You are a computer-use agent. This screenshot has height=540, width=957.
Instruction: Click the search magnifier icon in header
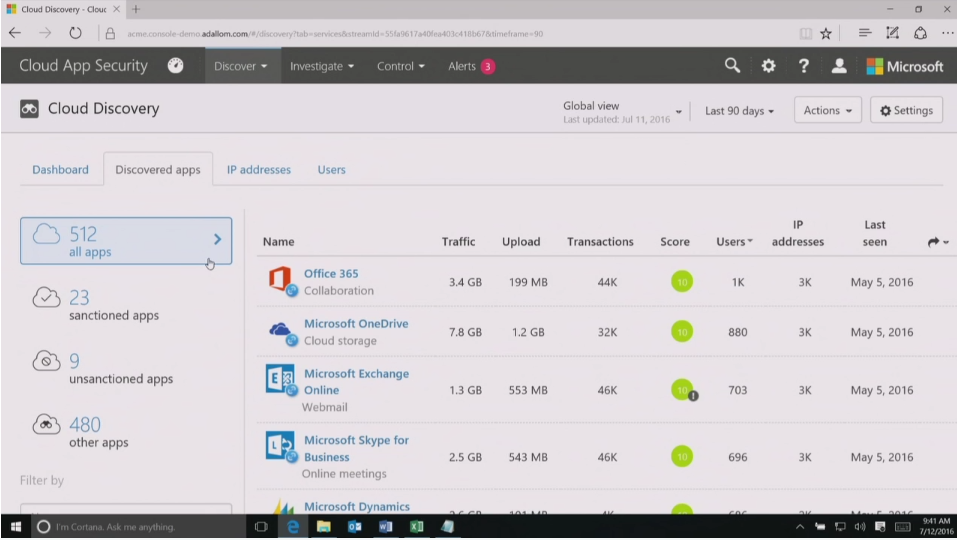point(732,66)
